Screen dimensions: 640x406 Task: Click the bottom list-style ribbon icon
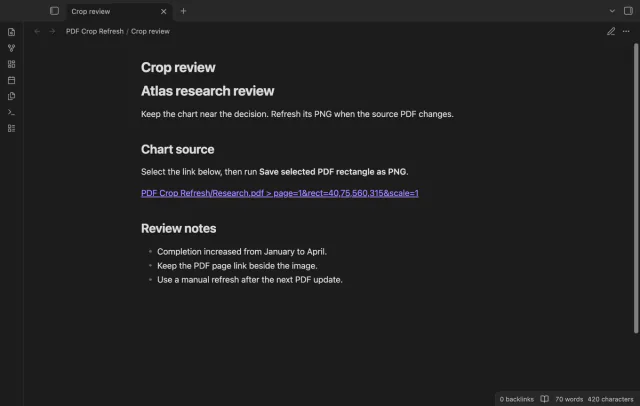pyautogui.click(x=11, y=129)
